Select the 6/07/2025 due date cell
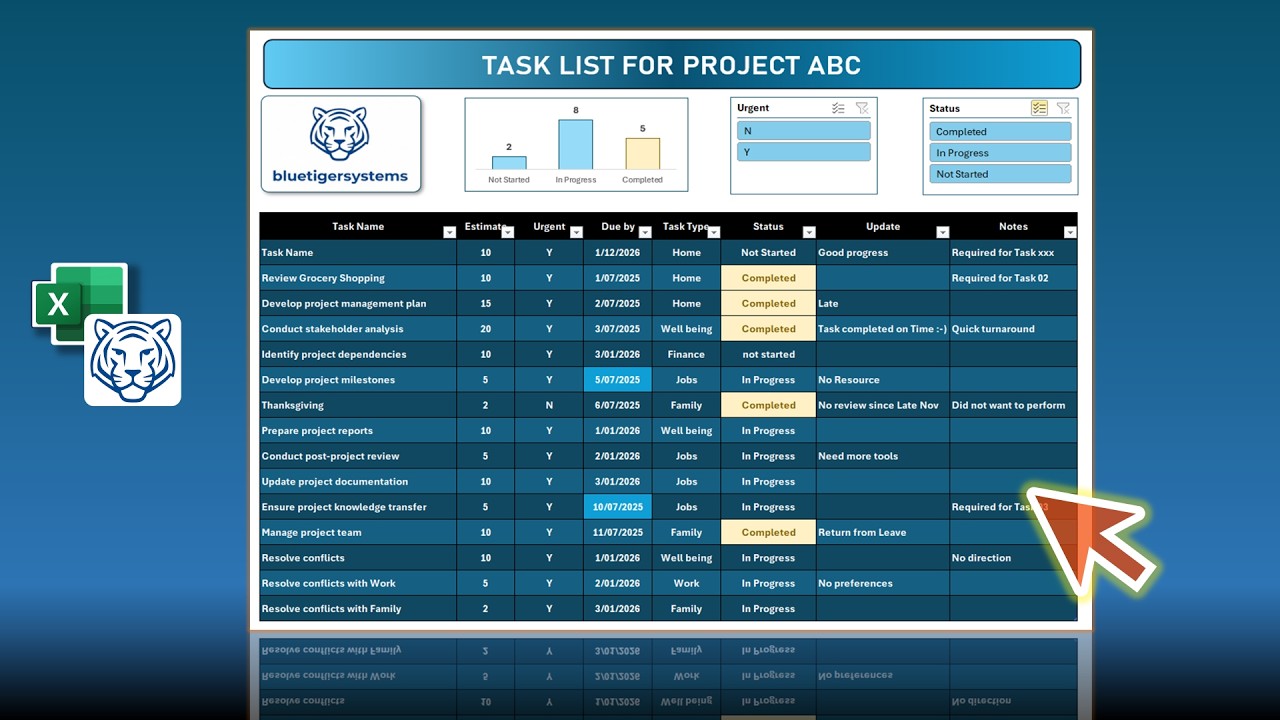The width and height of the screenshot is (1280, 720). pyautogui.click(x=618, y=405)
